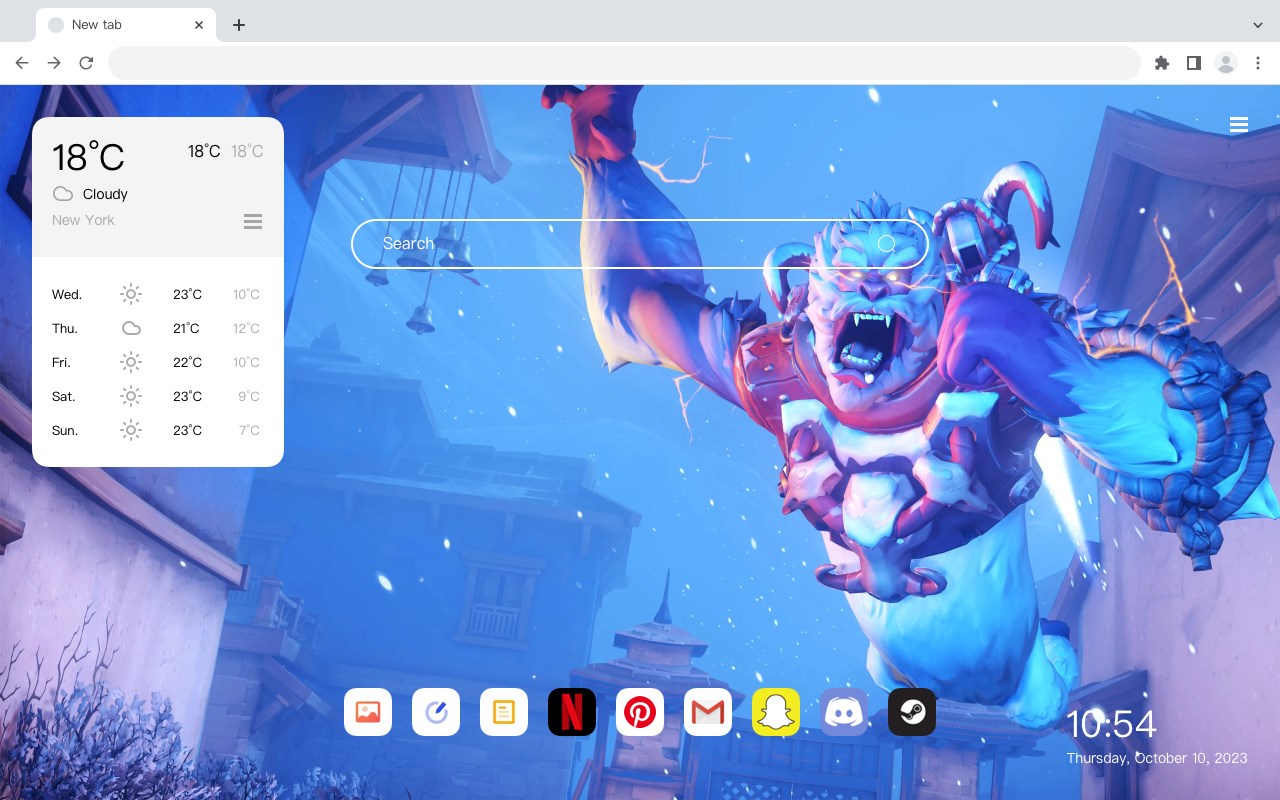
Task: Open Chrome's three-dot menu
Action: coord(1258,63)
